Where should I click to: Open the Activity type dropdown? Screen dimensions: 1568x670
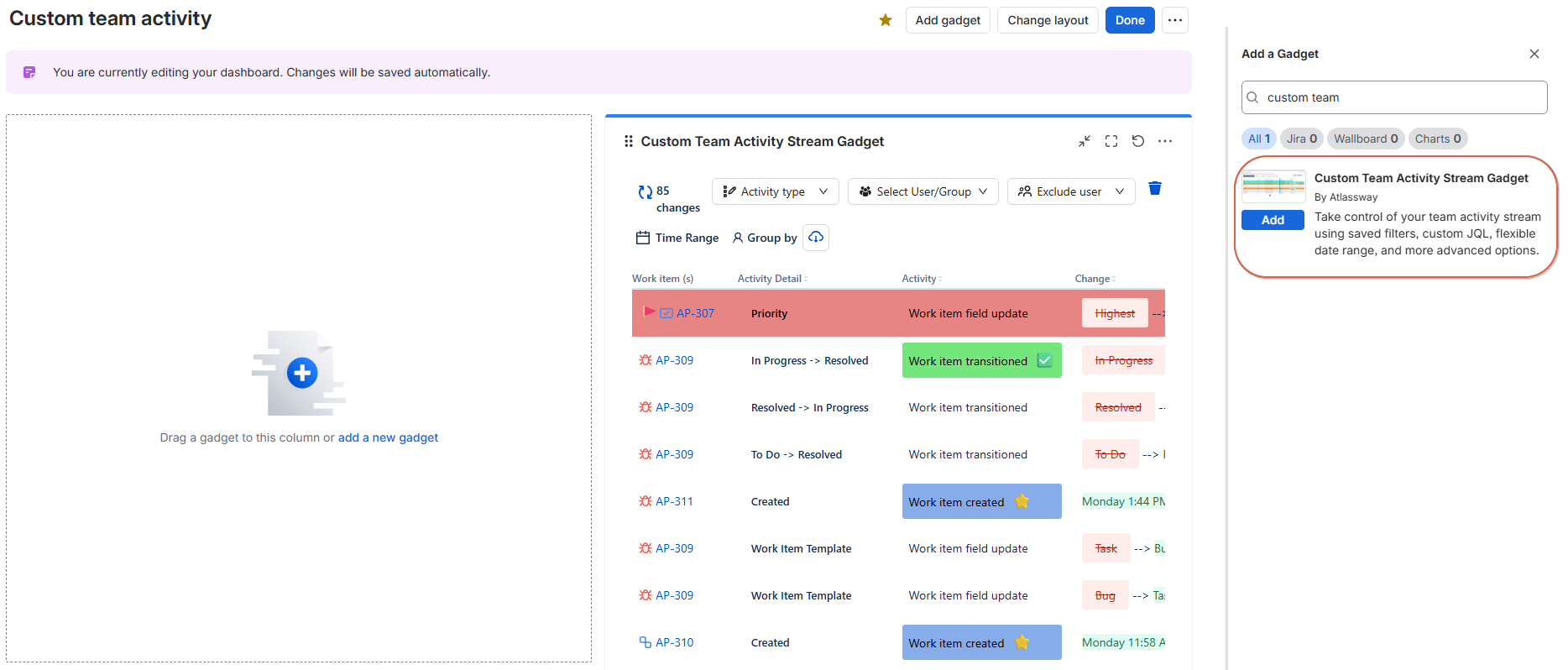click(776, 191)
